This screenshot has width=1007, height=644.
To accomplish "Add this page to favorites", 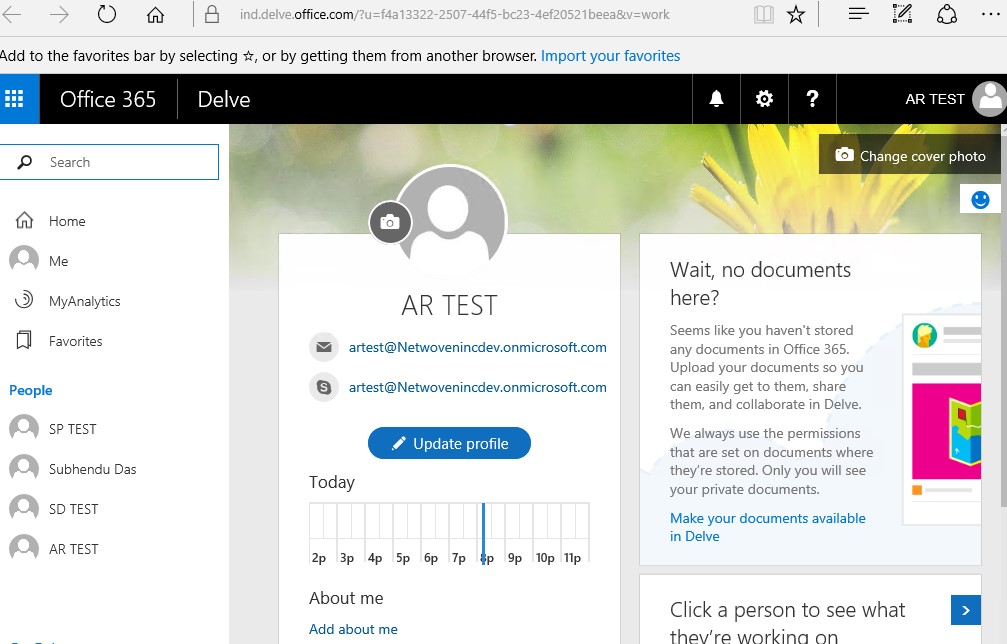I will [796, 14].
